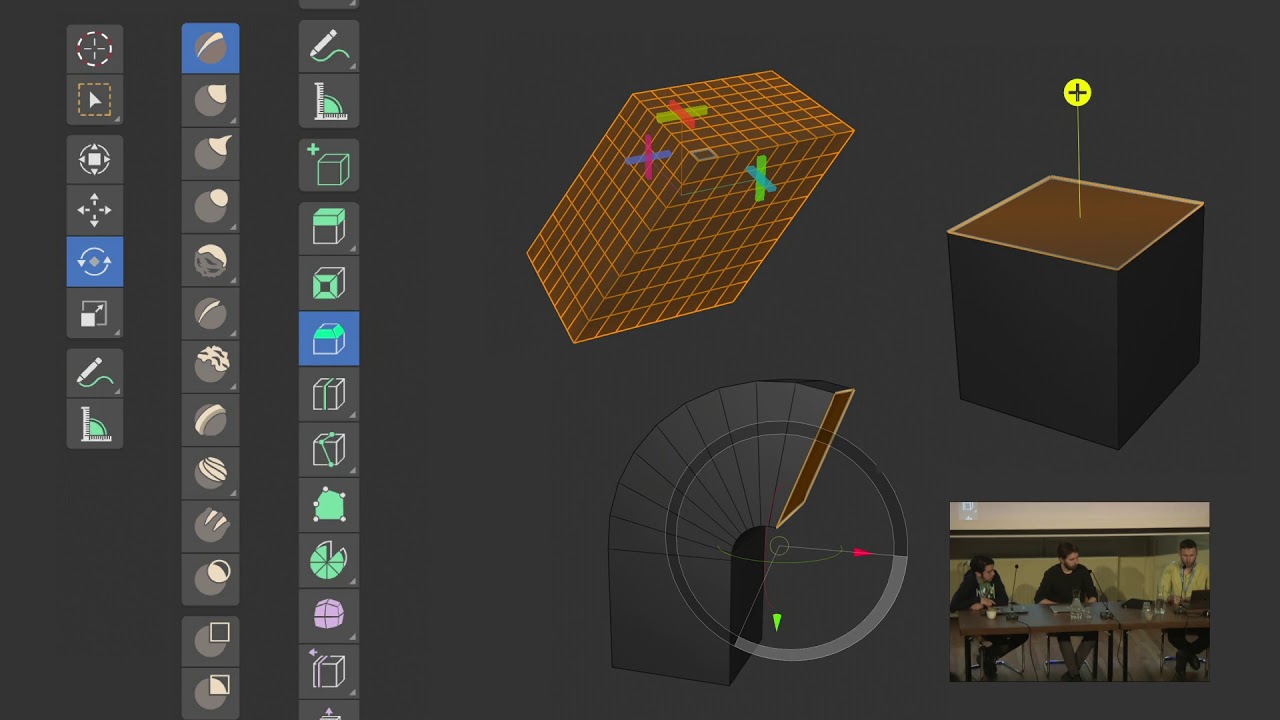Select the Select Box arrow tool
Screen dimensions: 1280x720
pyautogui.click(x=94, y=100)
